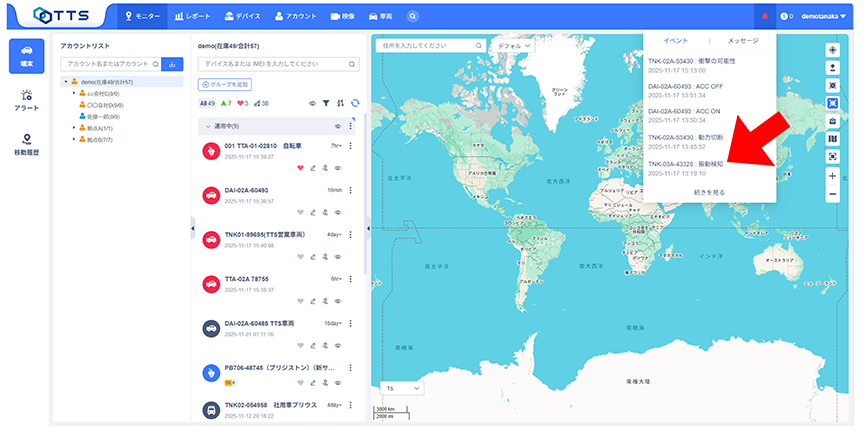Collapse the 運用中(9) device group
The width and height of the screenshot is (864, 432).
[x=206, y=127]
